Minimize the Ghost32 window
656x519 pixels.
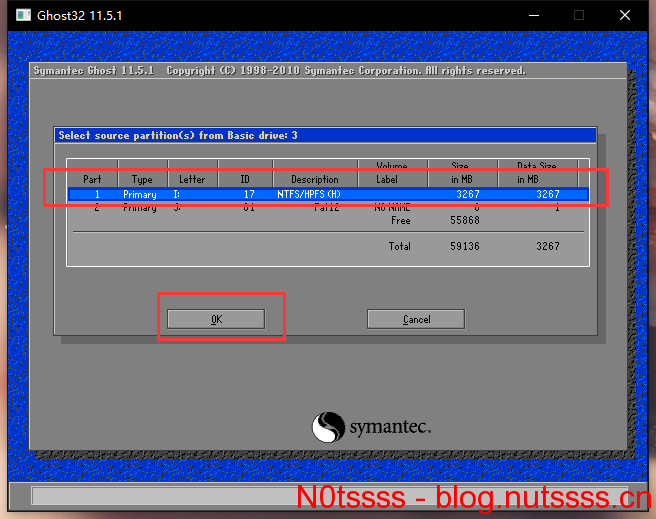[534, 15]
